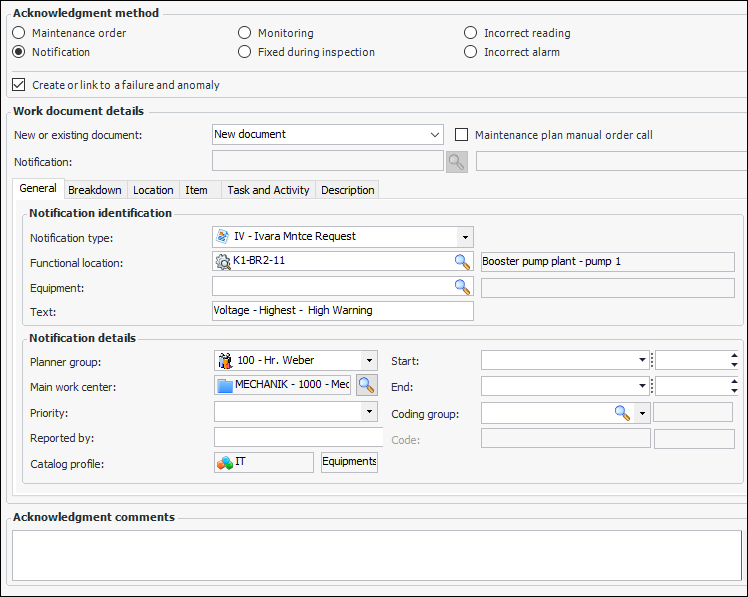Choose the Fixed during inspection option
The image size is (748, 597).
[x=245, y=52]
